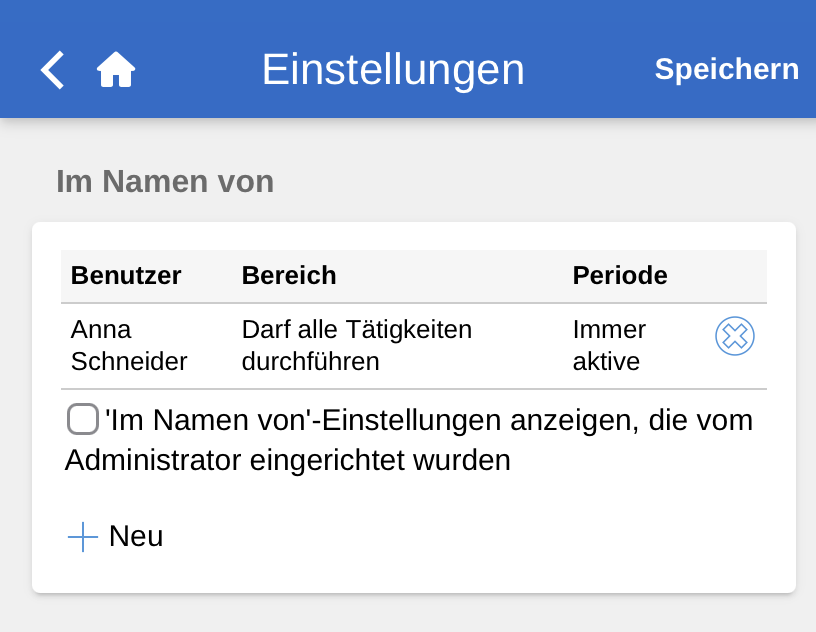The width and height of the screenshot is (816, 632).
Task: Click the Neu link to add entry
Action: [136, 537]
